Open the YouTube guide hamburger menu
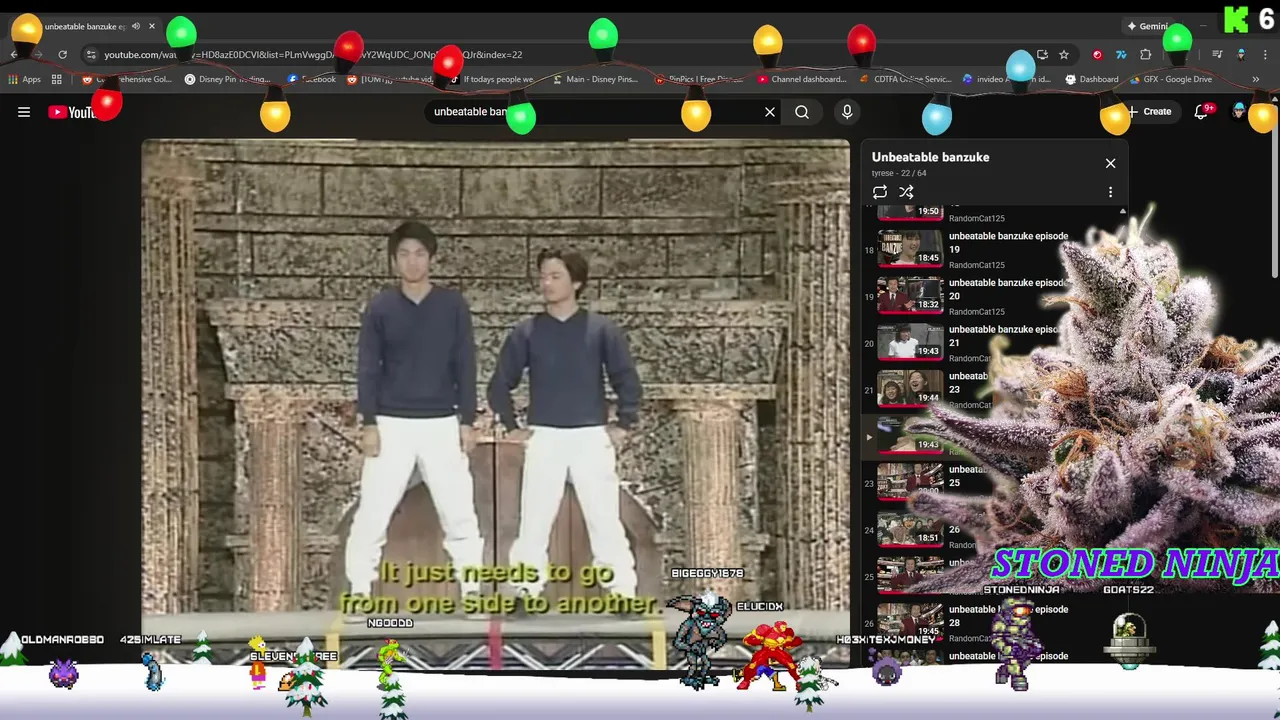Image resolution: width=1280 pixels, height=720 pixels. [x=24, y=112]
